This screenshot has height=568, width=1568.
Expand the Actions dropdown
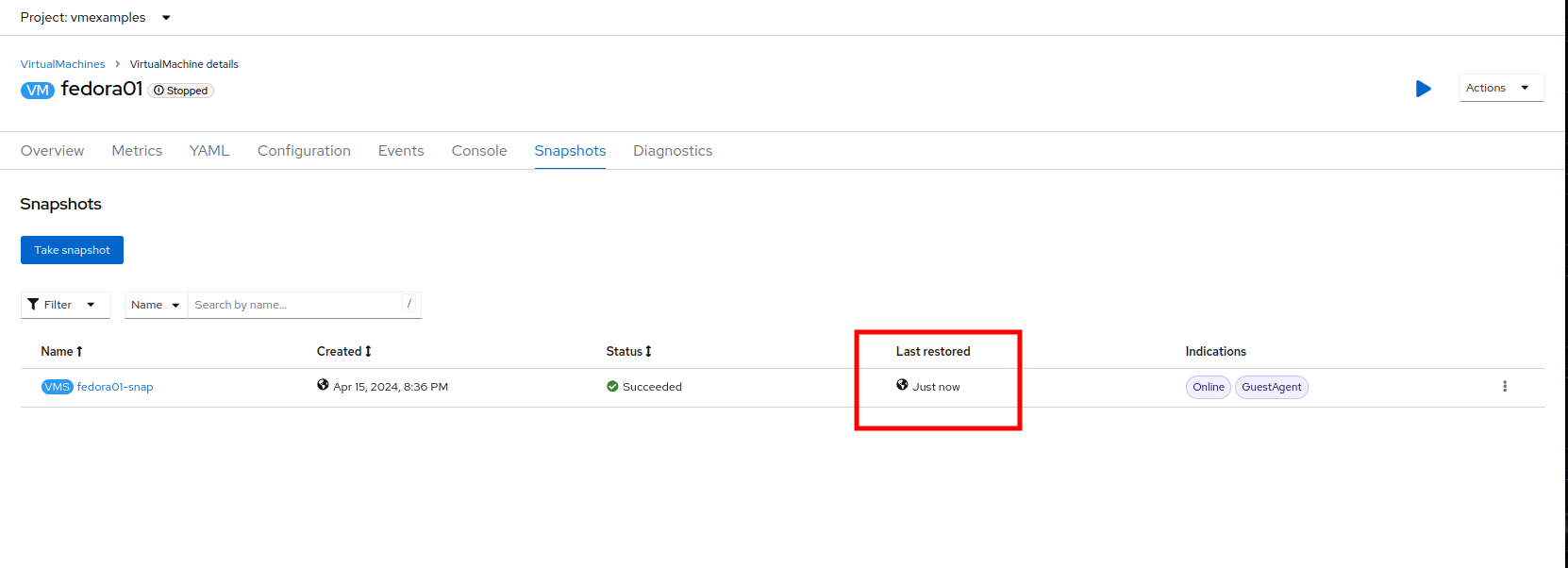1501,88
